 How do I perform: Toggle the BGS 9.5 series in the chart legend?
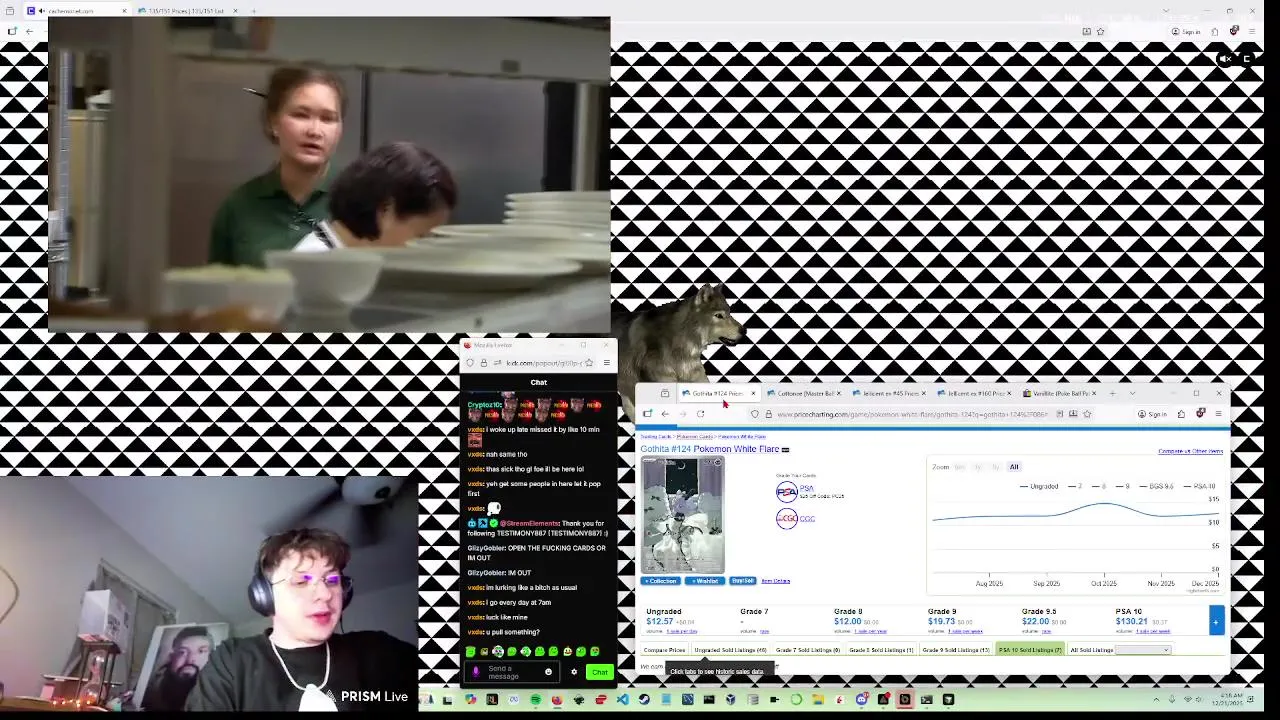[x=1155, y=486]
